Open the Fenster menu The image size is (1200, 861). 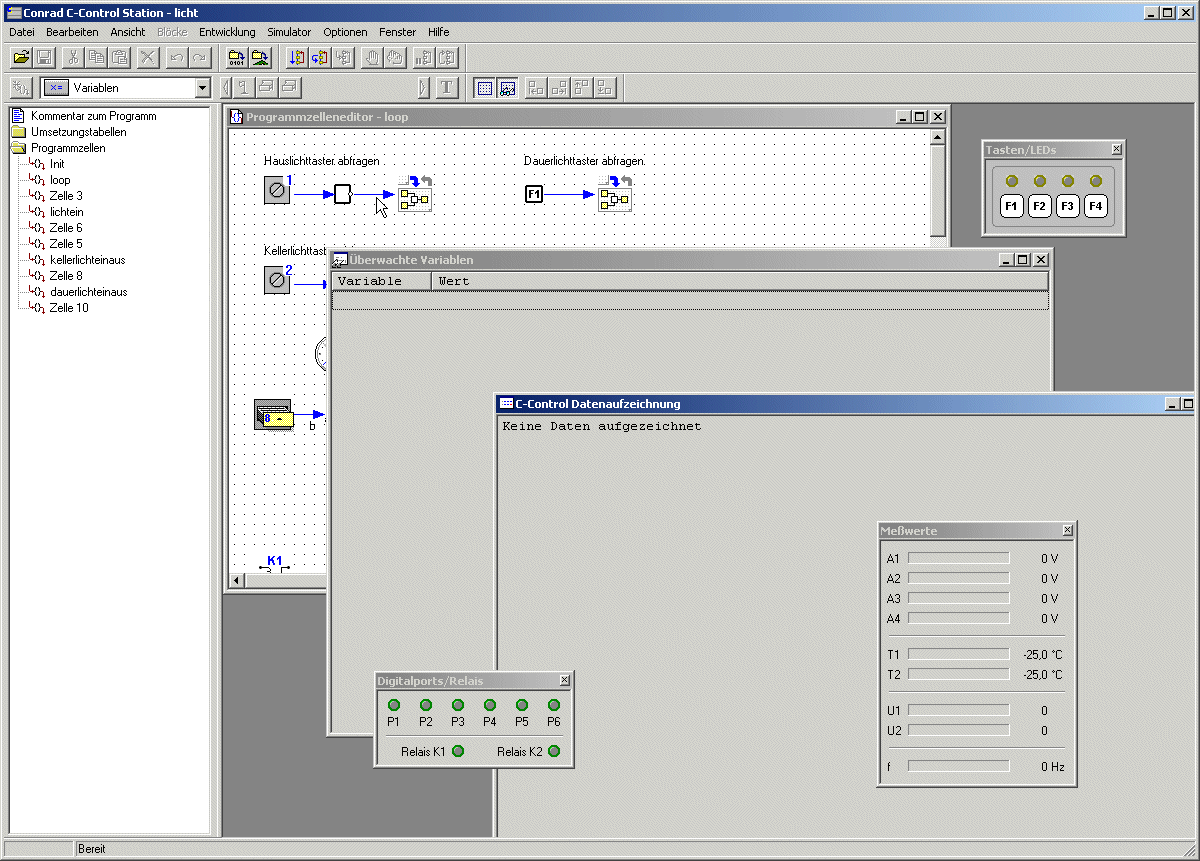(x=398, y=32)
